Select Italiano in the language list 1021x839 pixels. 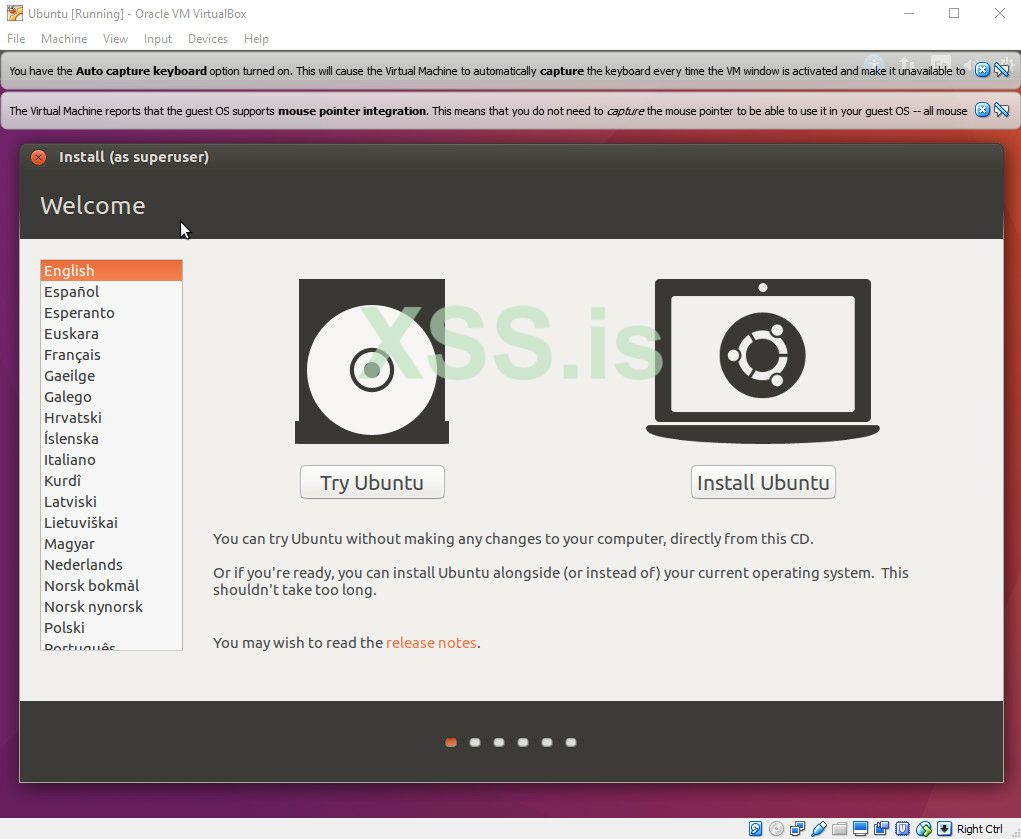tap(111, 459)
